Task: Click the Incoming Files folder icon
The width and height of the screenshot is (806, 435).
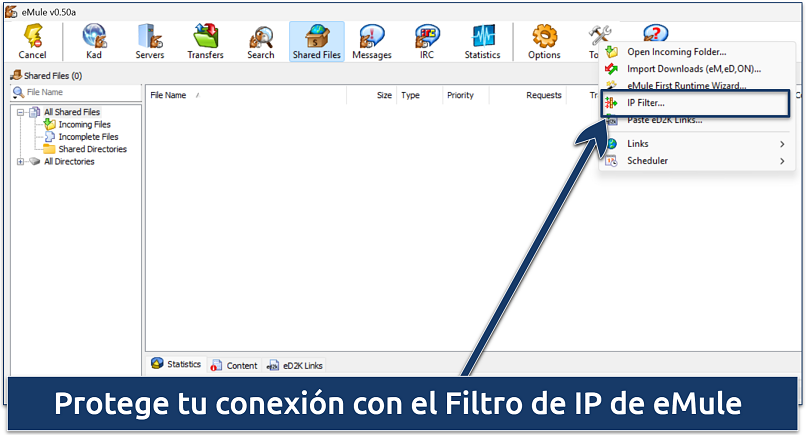Action: 50,124
